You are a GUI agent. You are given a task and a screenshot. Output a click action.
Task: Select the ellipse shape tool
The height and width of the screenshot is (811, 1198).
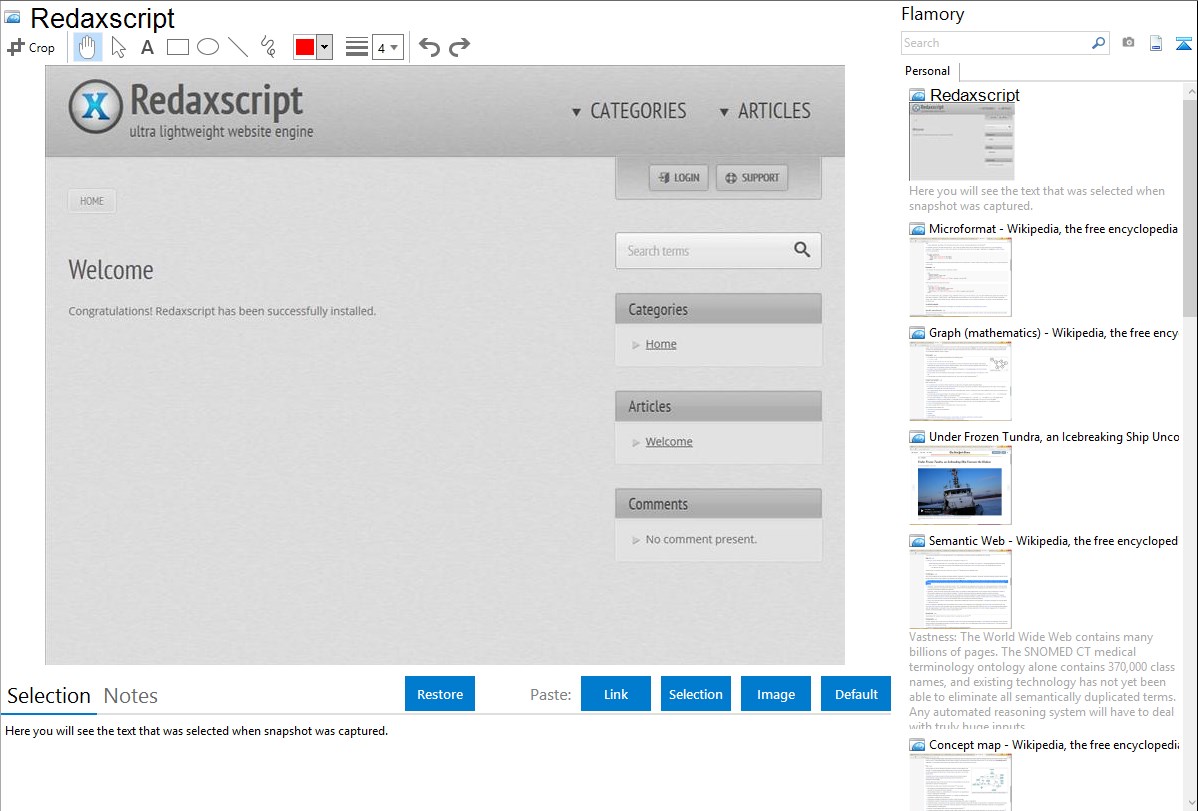coord(208,47)
